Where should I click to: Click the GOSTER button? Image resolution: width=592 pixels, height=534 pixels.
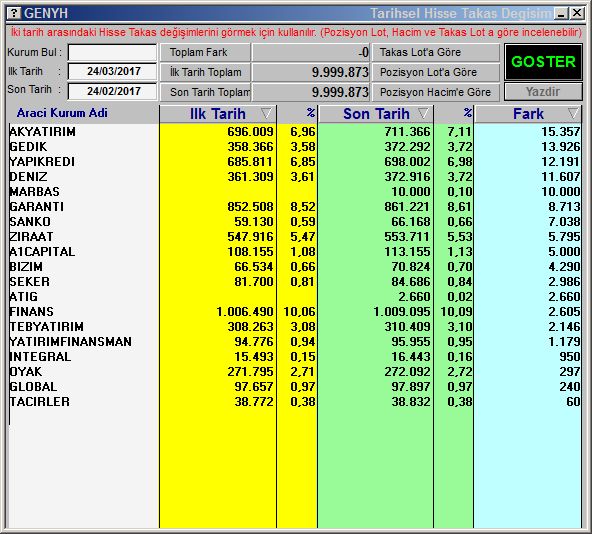(543, 62)
